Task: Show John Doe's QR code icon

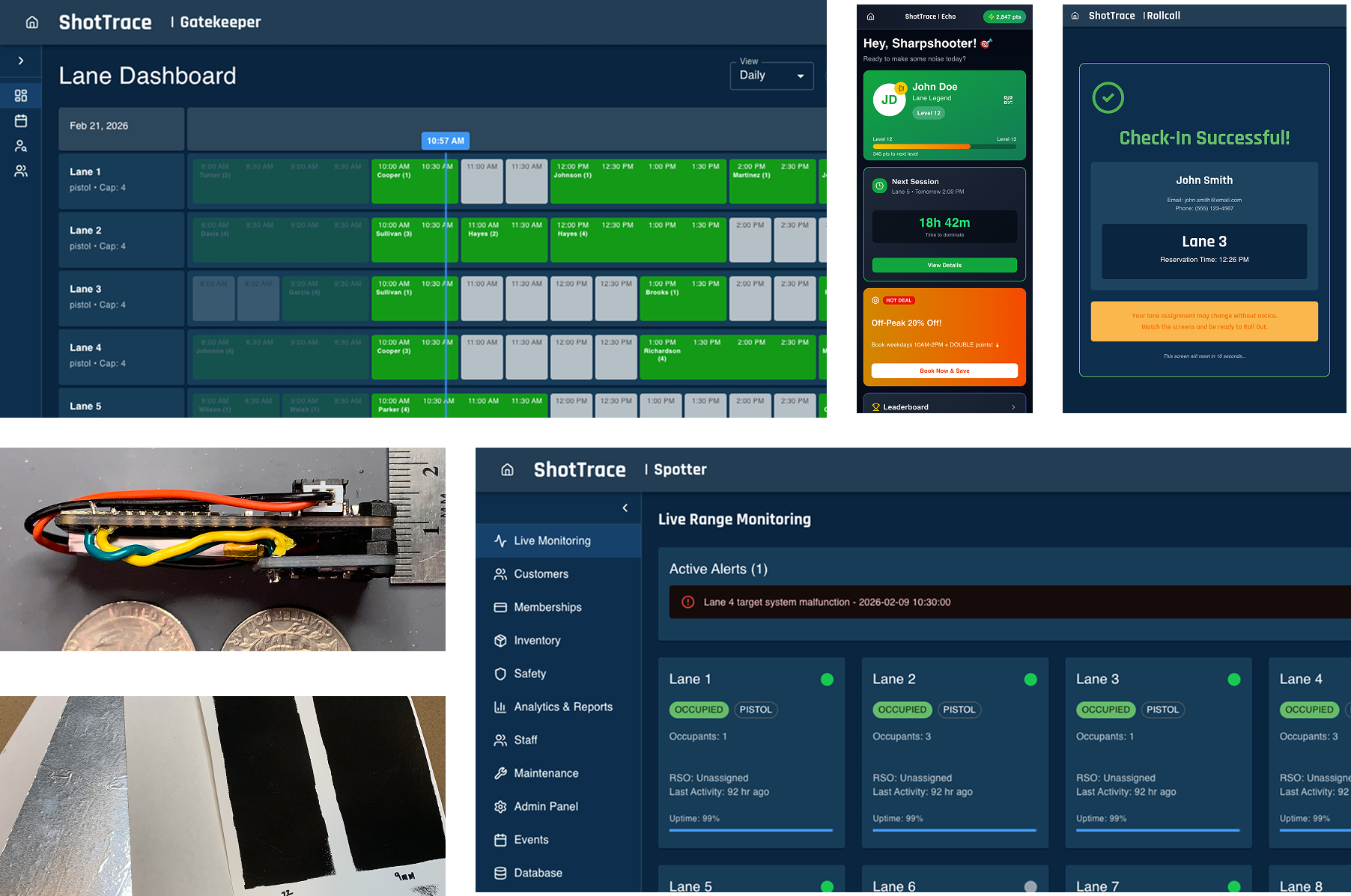Action: [x=1008, y=100]
